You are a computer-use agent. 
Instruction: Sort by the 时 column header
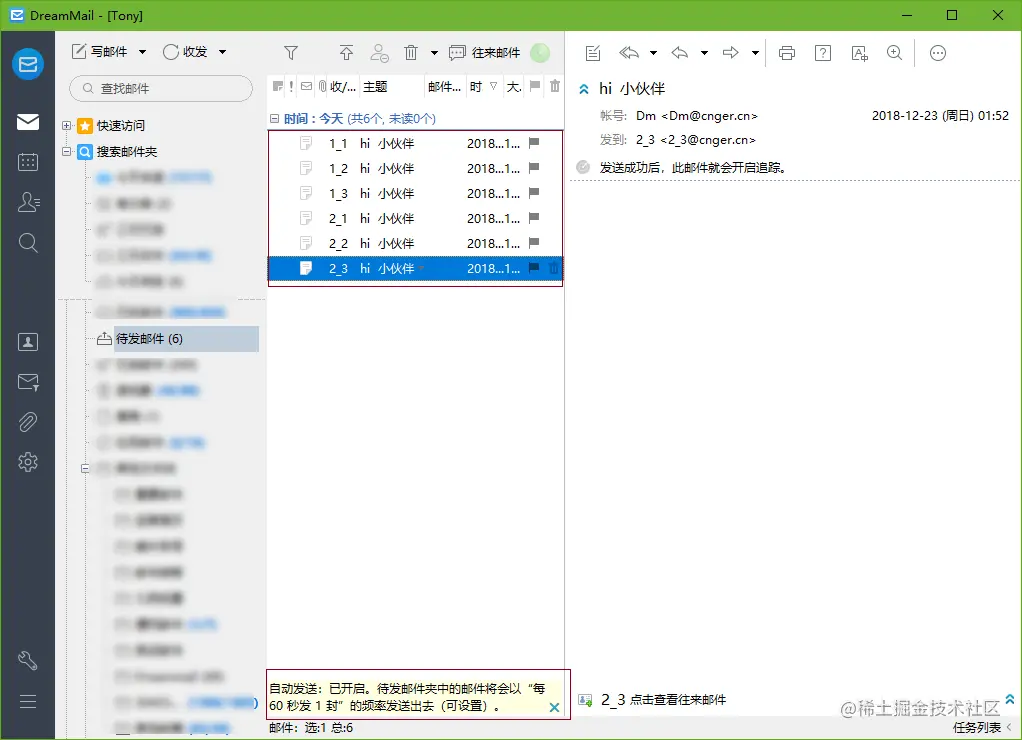tap(484, 87)
